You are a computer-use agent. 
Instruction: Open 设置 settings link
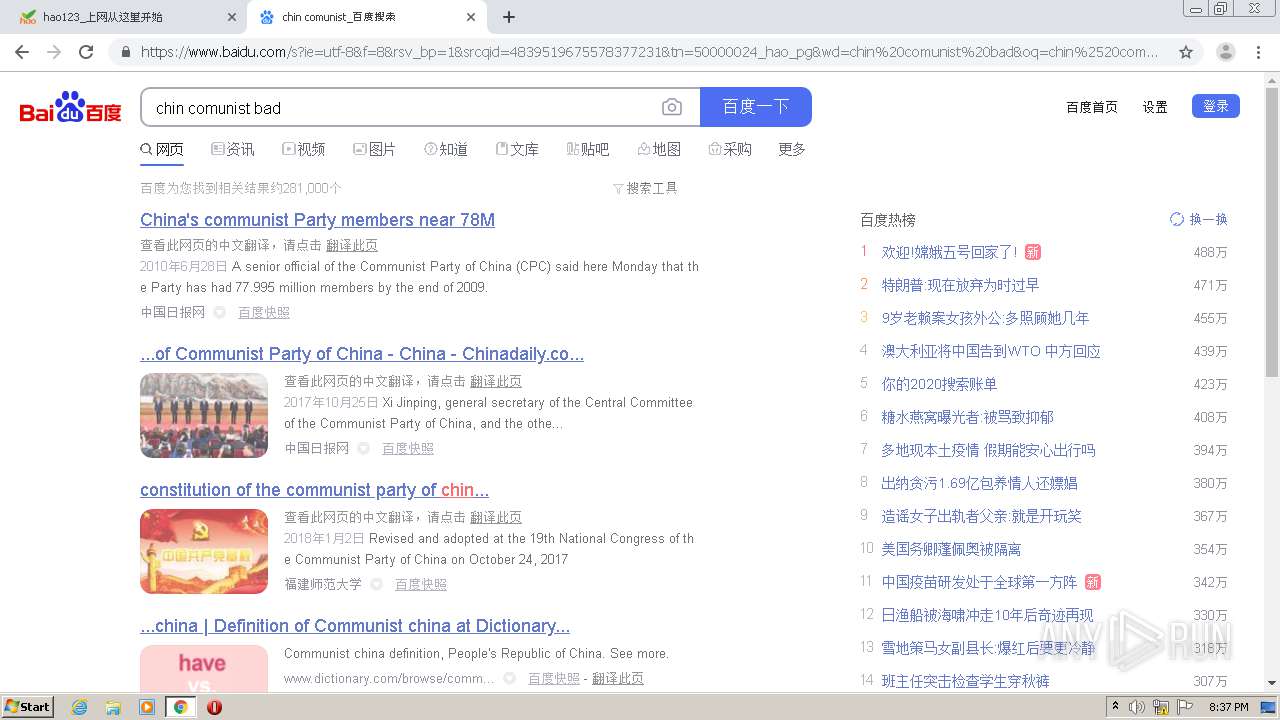(1155, 107)
